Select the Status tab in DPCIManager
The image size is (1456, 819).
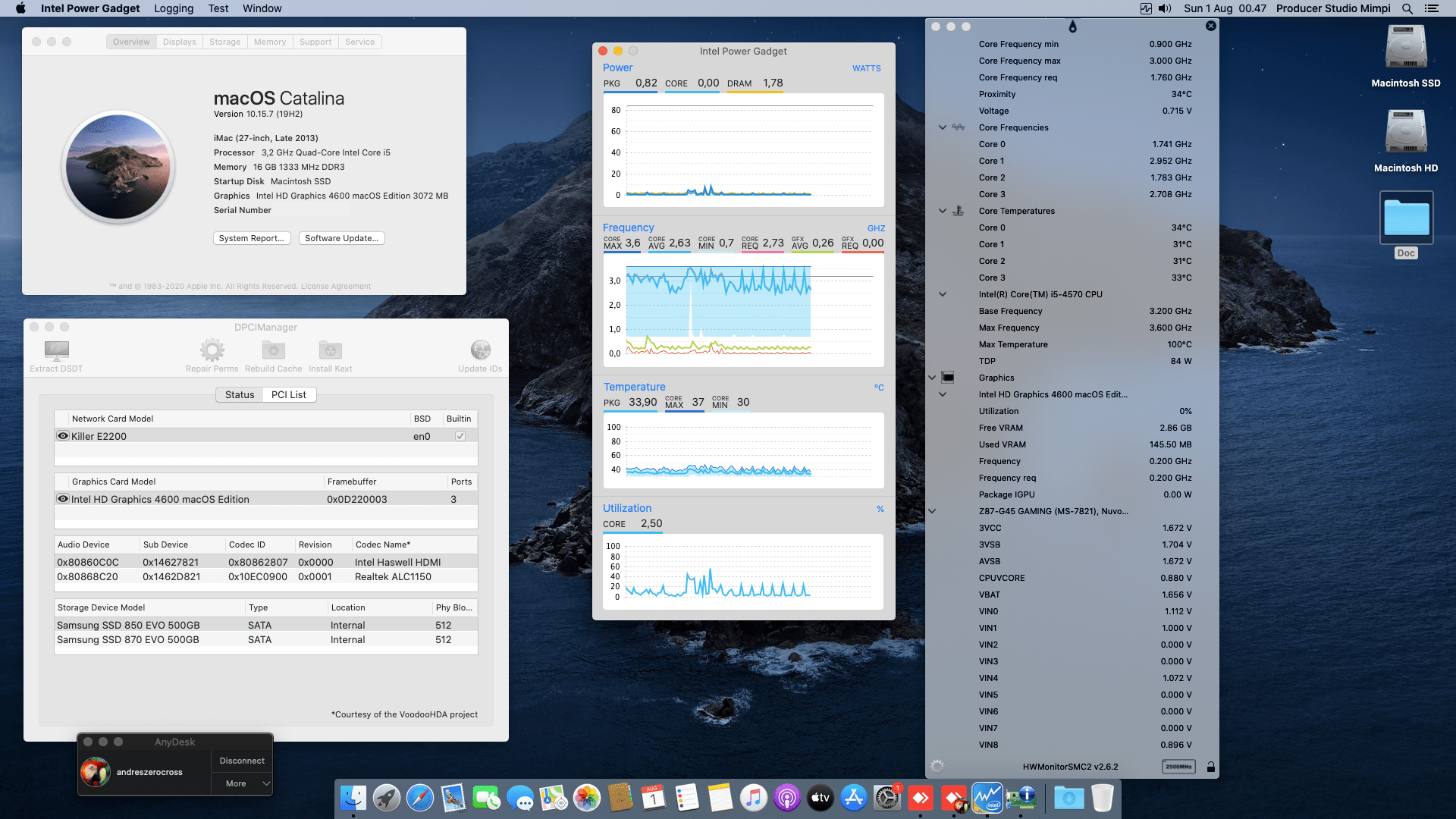pyautogui.click(x=240, y=394)
